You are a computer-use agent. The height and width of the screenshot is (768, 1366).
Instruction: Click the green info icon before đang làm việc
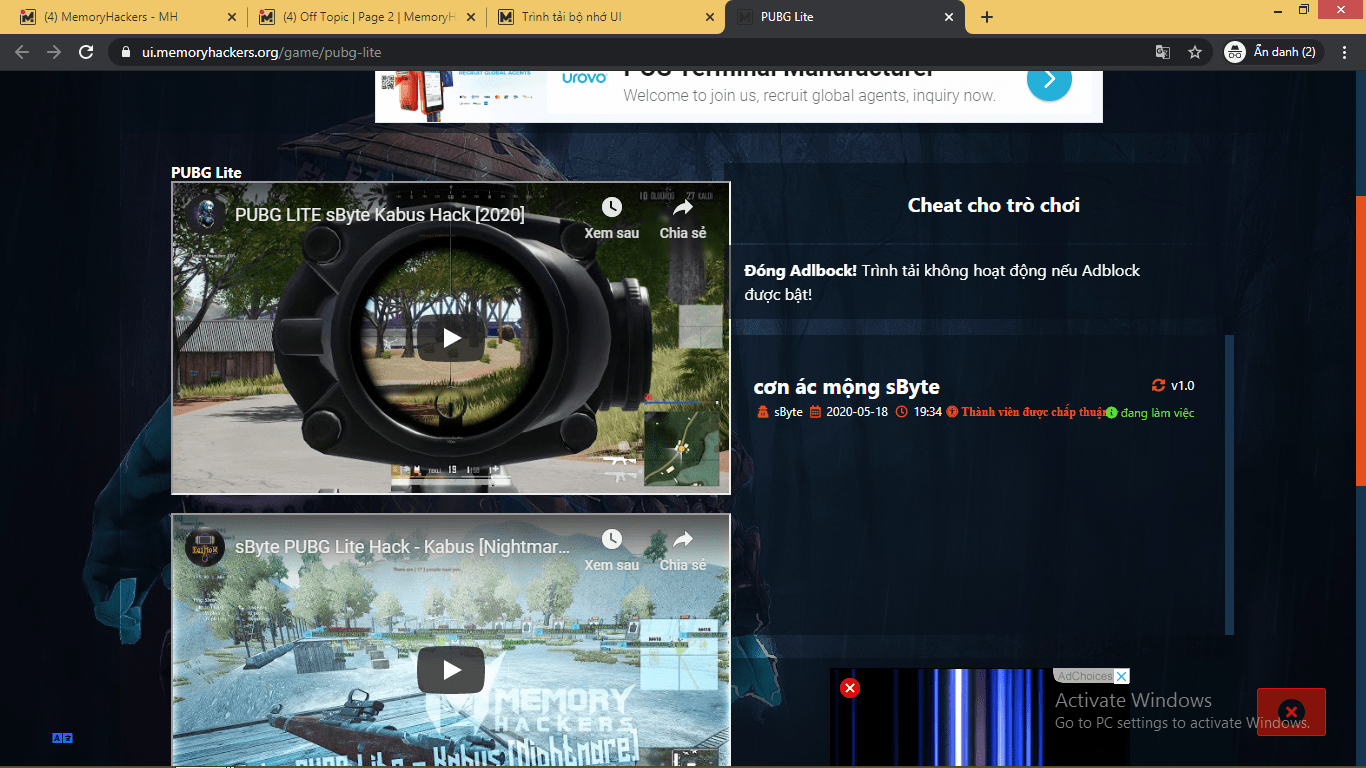[1111, 413]
